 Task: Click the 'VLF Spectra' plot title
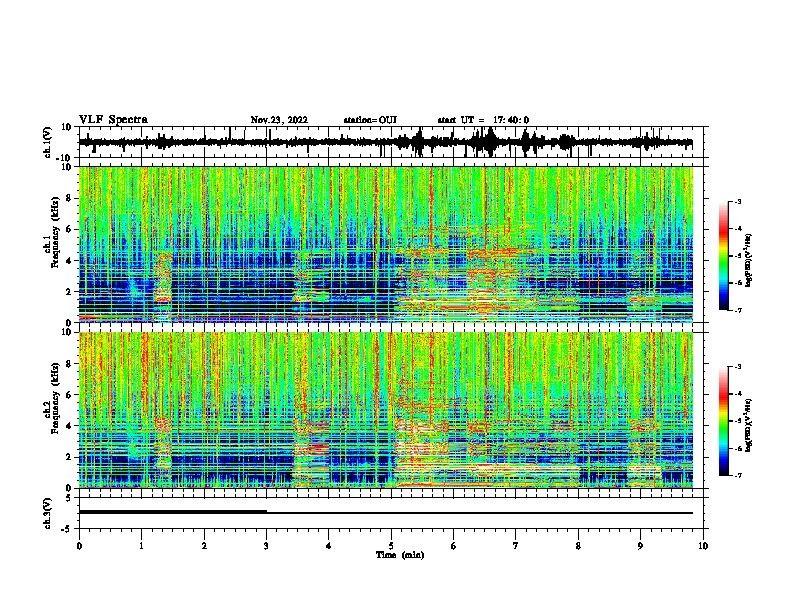[113, 120]
